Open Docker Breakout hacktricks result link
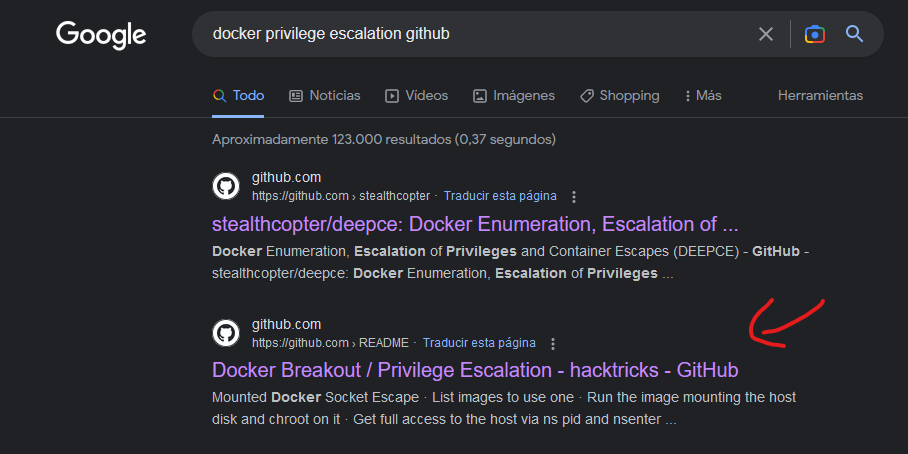Image resolution: width=908 pixels, height=454 pixels. pos(475,370)
